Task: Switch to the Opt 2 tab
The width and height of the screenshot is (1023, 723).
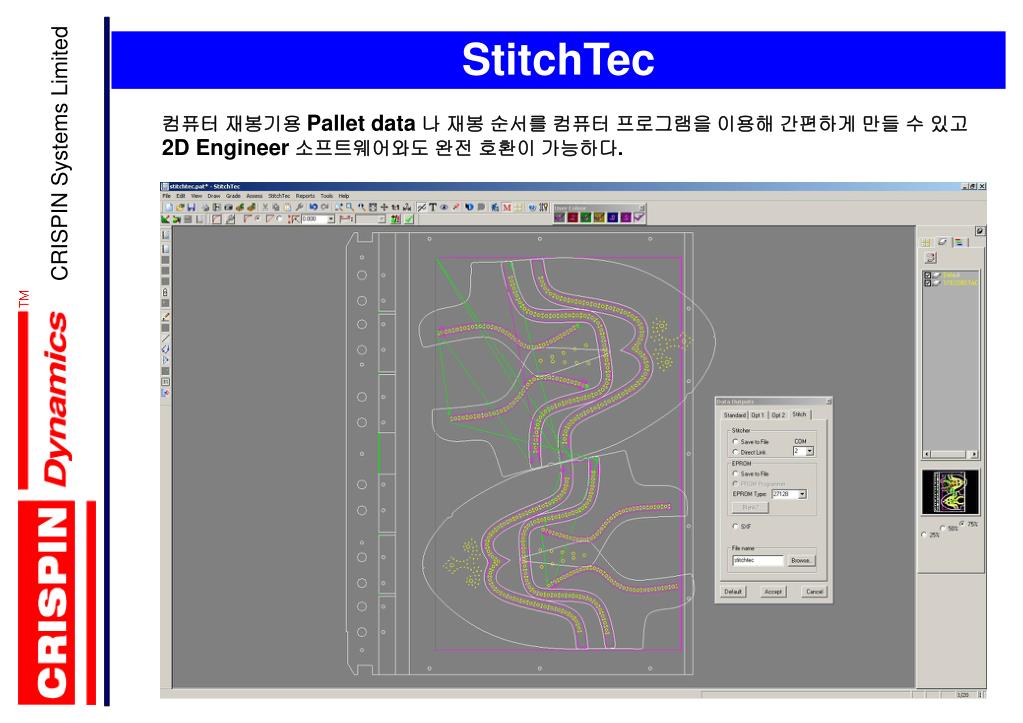Action: click(x=778, y=415)
